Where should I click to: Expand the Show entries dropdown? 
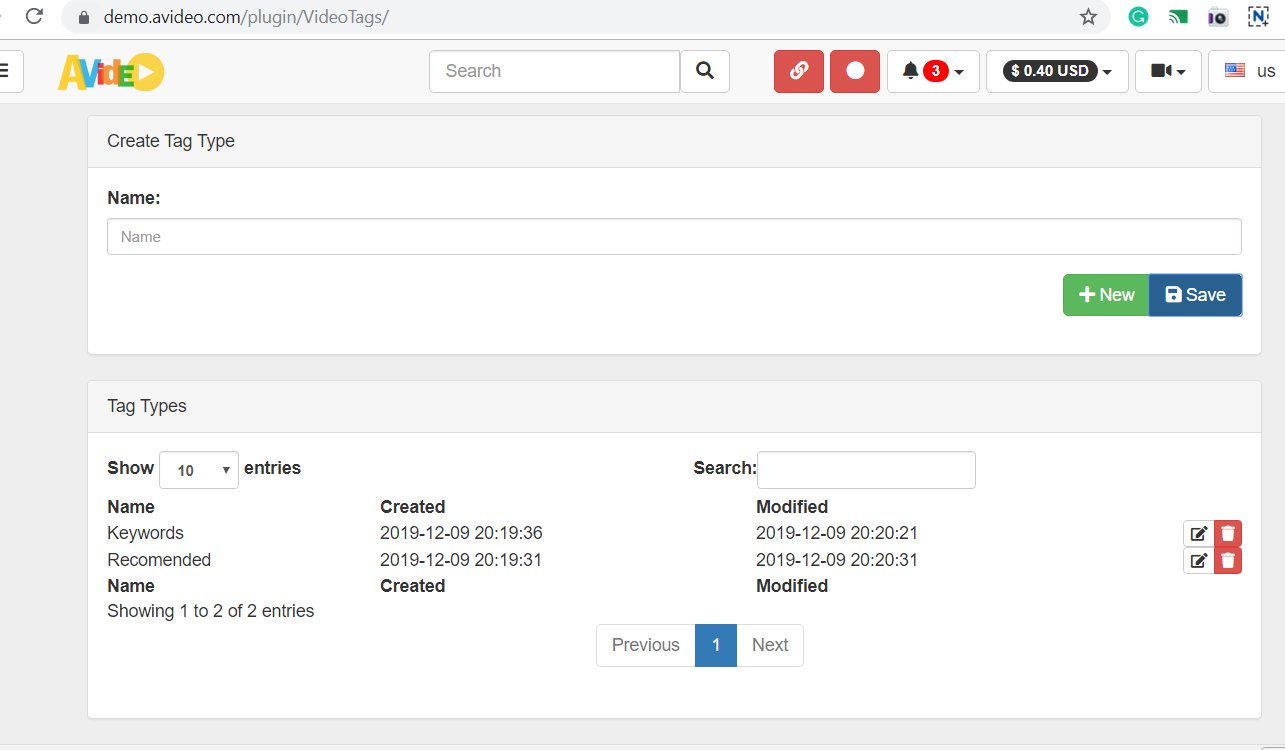(198, 470)
